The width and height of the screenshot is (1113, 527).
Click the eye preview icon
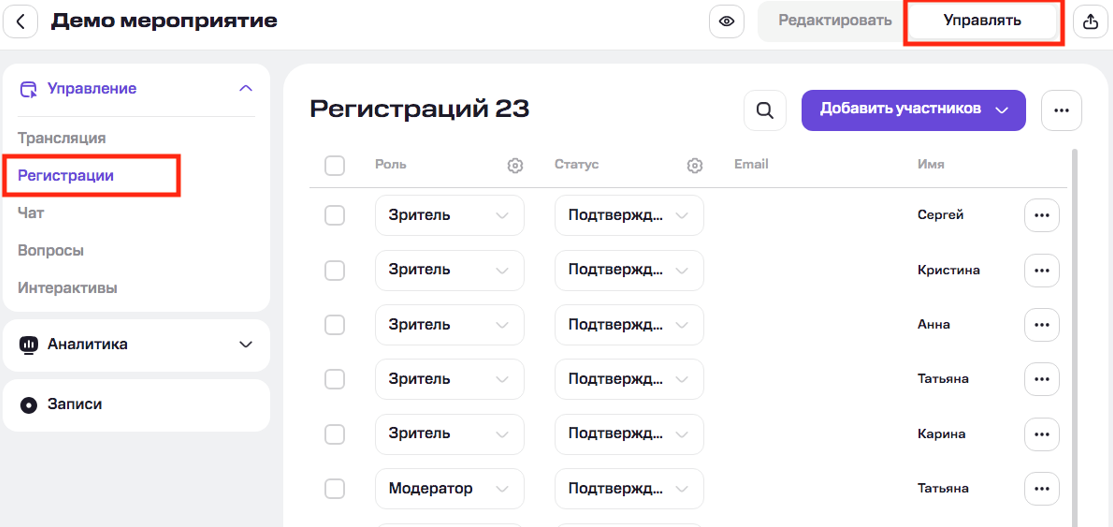[726, 21]
